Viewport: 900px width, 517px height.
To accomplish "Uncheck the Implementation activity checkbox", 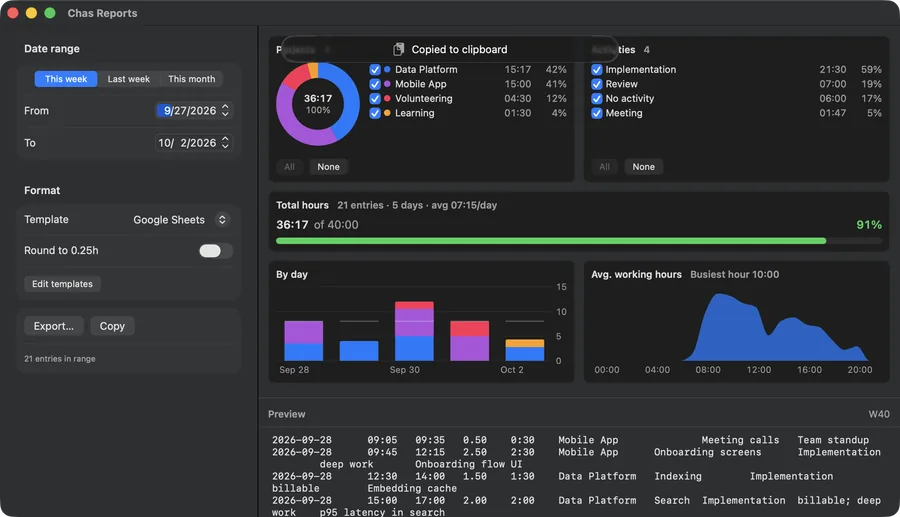I will pyautogui.click(x=597, y=69).
